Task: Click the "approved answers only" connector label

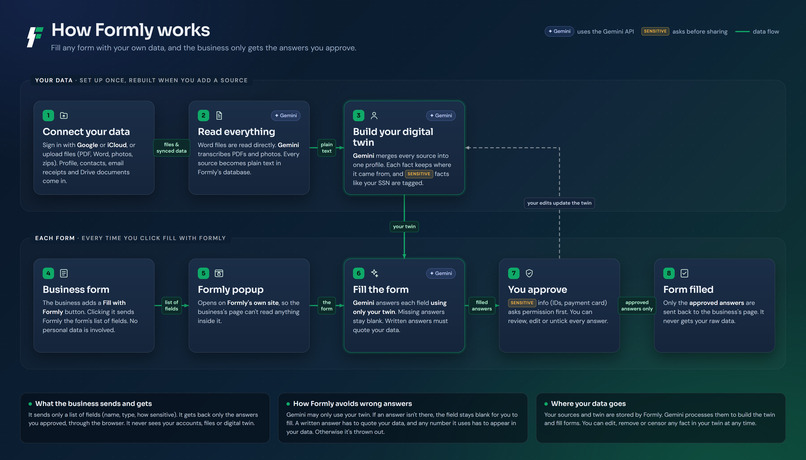Action: coord(637,306)
